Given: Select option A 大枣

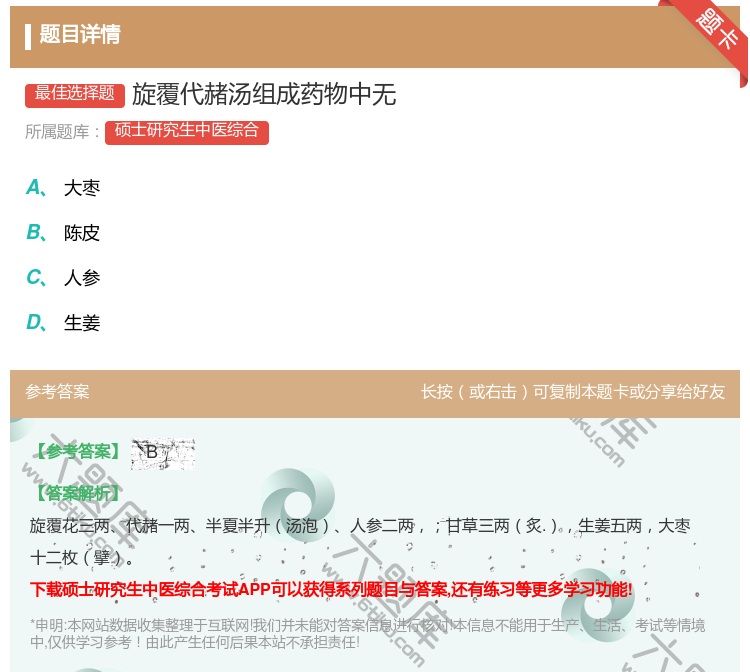Looking at the screenshot, I should pos(81,188).
